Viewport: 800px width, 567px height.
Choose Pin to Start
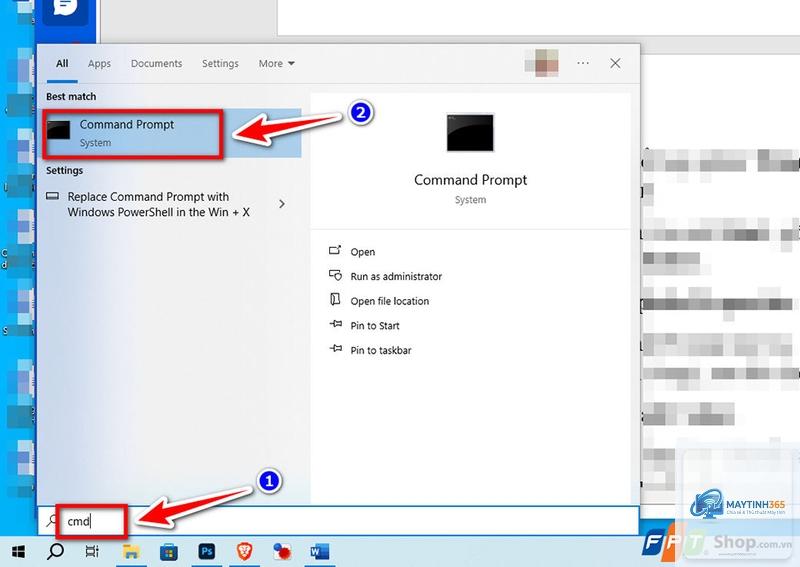pyautogui.click(x=374, y=326)
